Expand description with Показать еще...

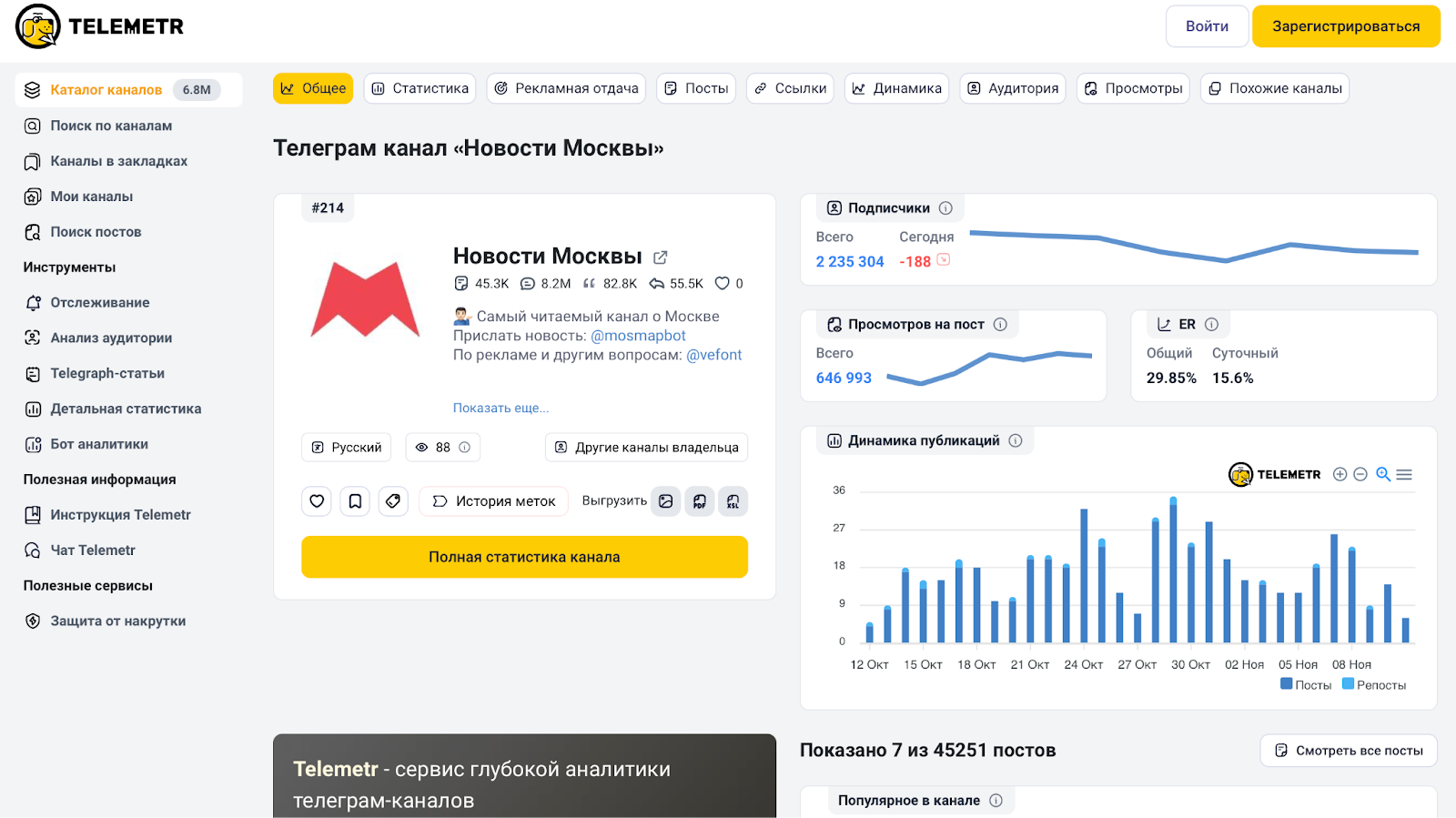coord(501,408)
